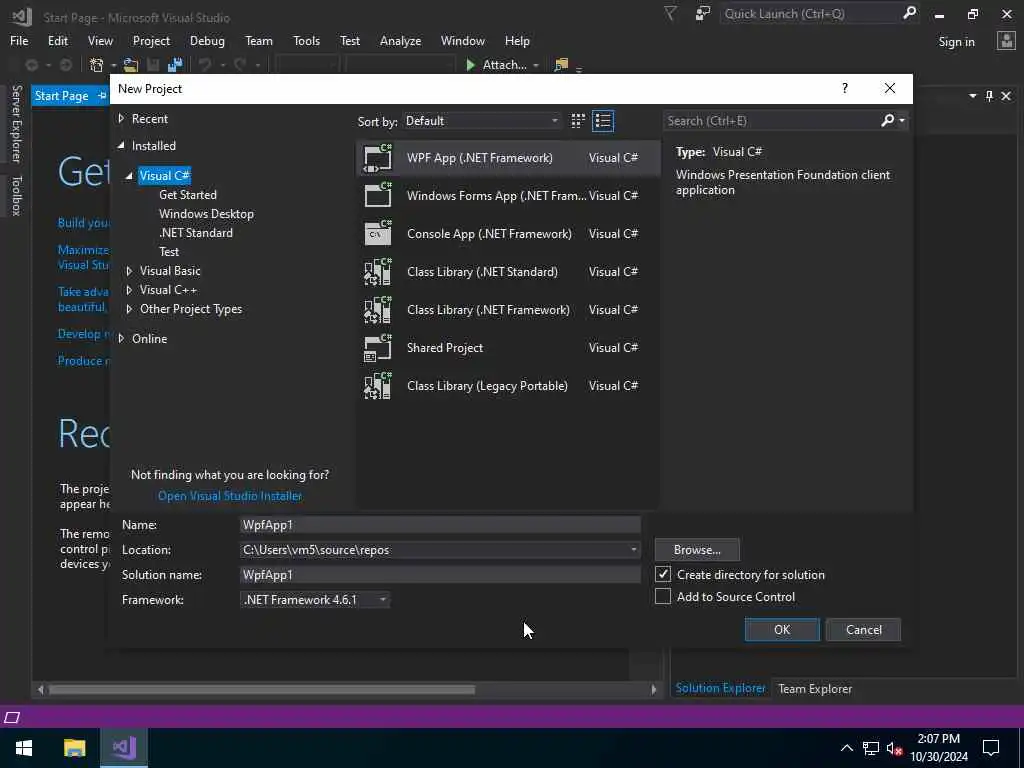Image resolution: width=1024 pixels, height=768 pixels.
Task: Open the Framework version dropdown
Action: 315,600
